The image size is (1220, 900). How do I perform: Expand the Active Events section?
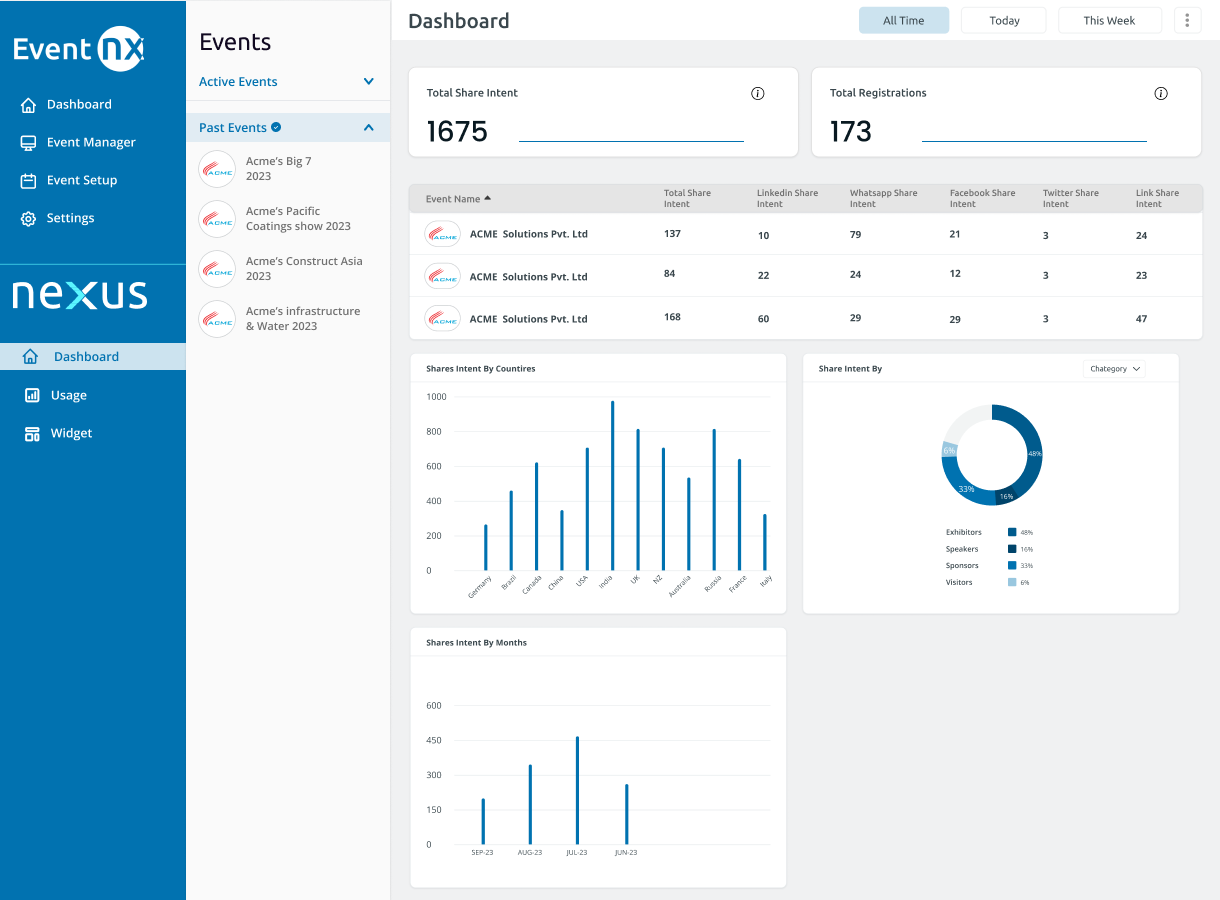click(368, 82)
